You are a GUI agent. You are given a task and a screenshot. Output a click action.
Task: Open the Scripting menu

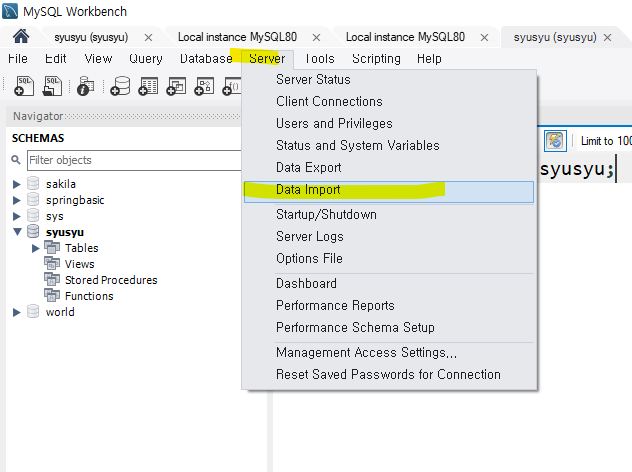click(x=376, y=59)
